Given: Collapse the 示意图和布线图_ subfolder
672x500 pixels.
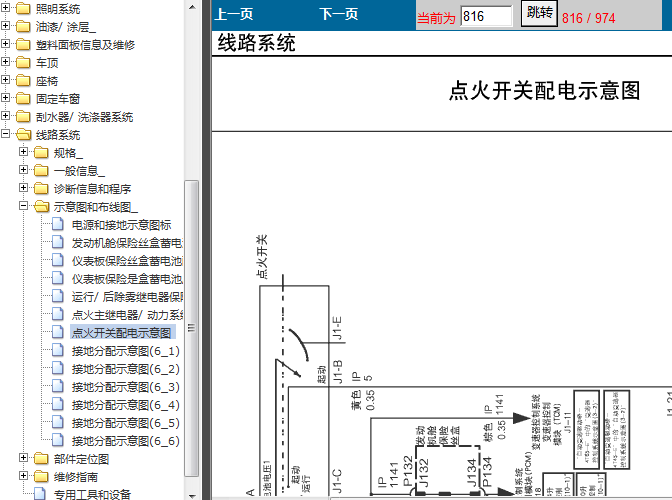Looking at the screenshot, I should pyautogui.click(x=23, y=206).
